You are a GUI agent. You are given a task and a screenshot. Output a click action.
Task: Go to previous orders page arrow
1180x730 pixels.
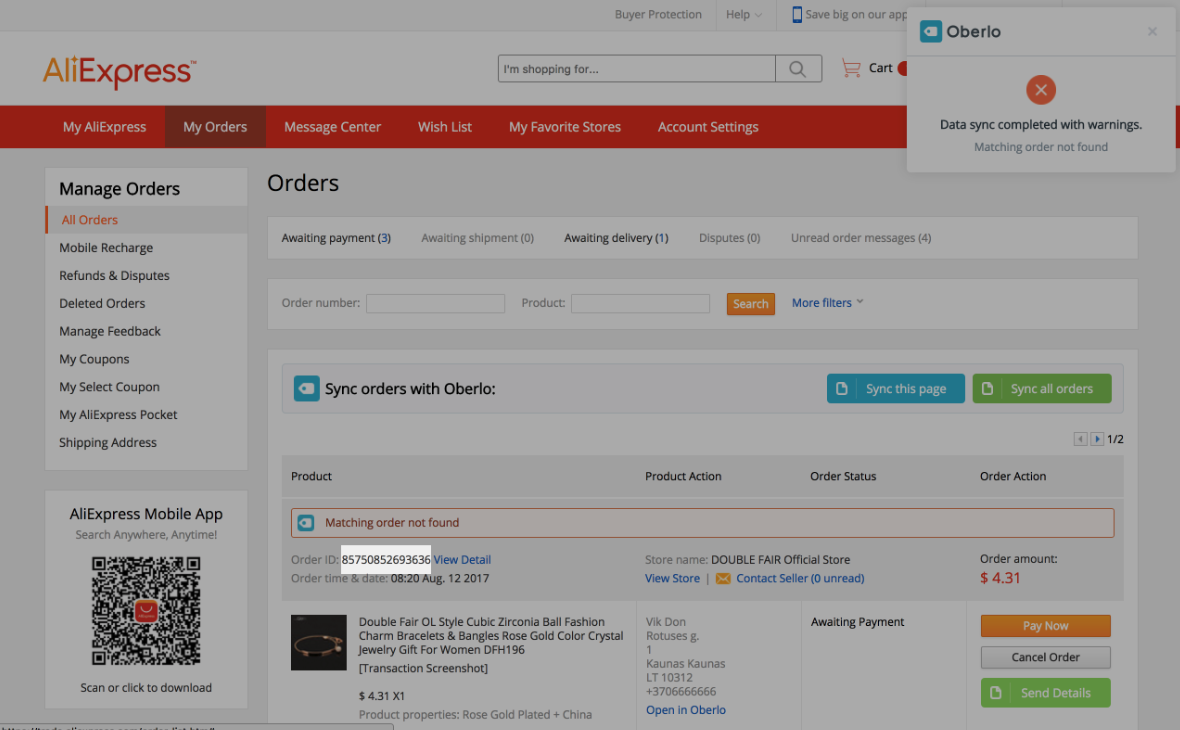[1081, 439]
